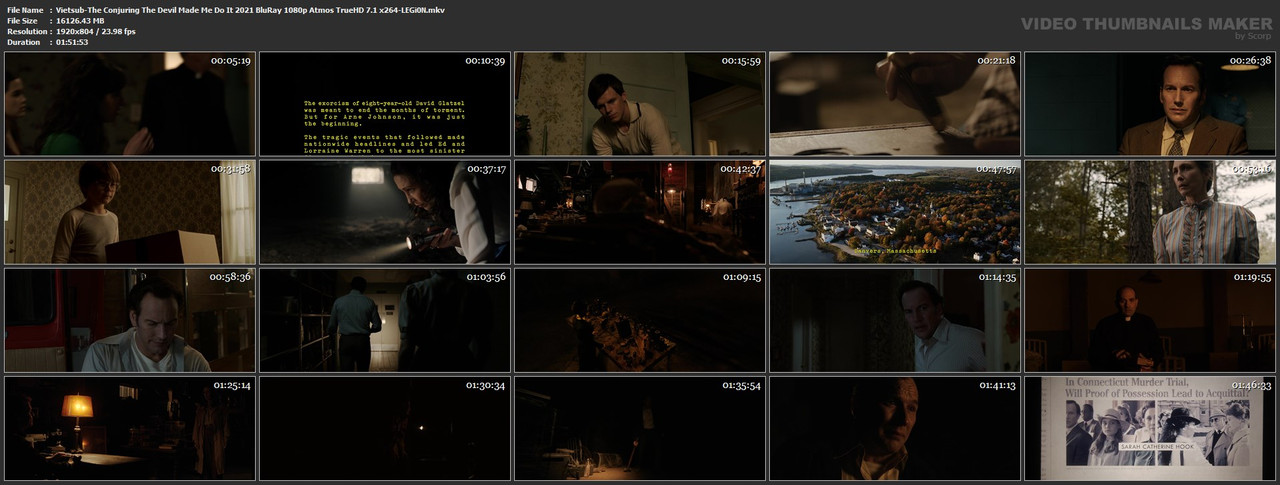Open the man in suit frame 00:26:38

[1150, 104]
